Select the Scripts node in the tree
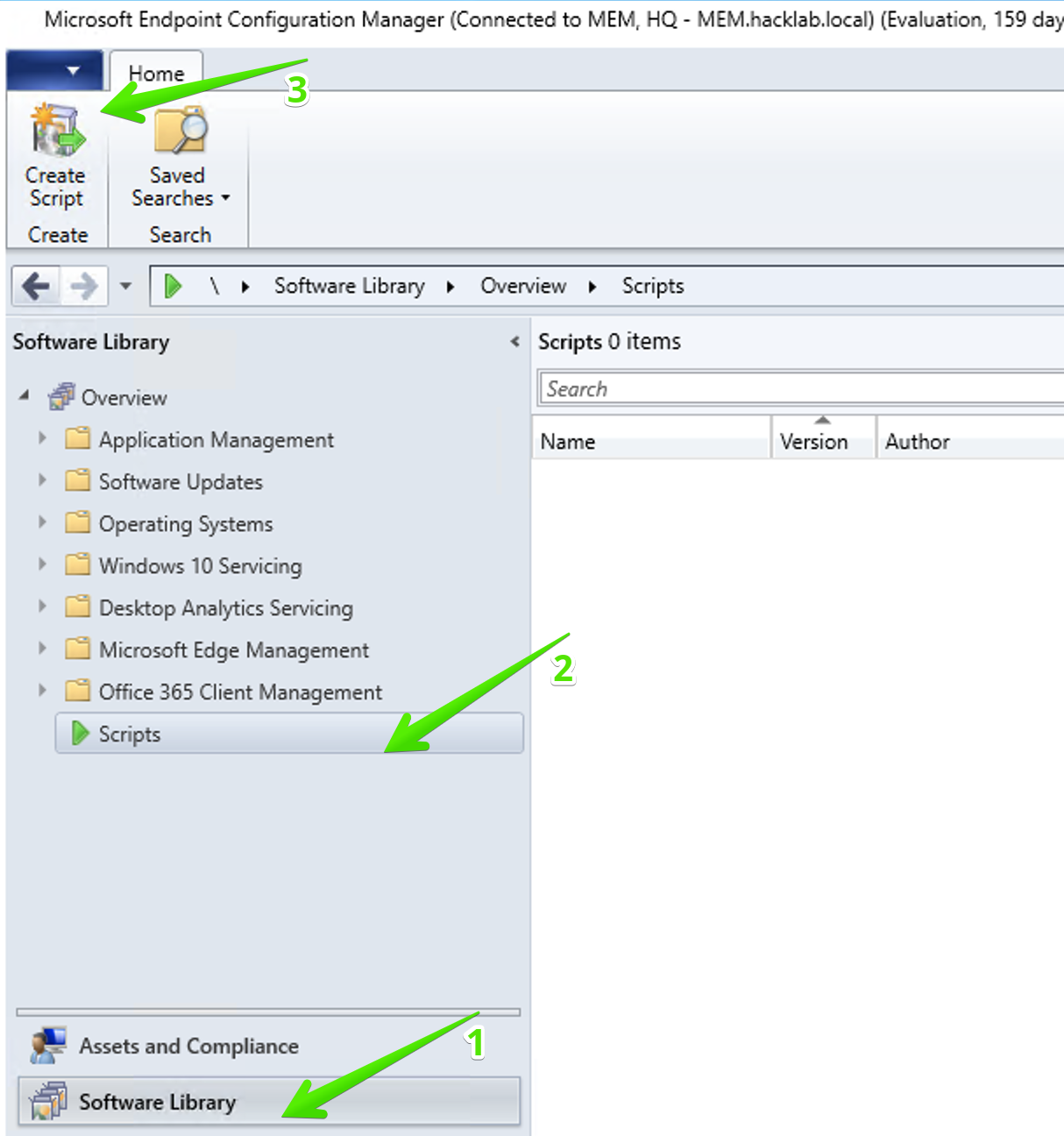 (x=289, y=733)
